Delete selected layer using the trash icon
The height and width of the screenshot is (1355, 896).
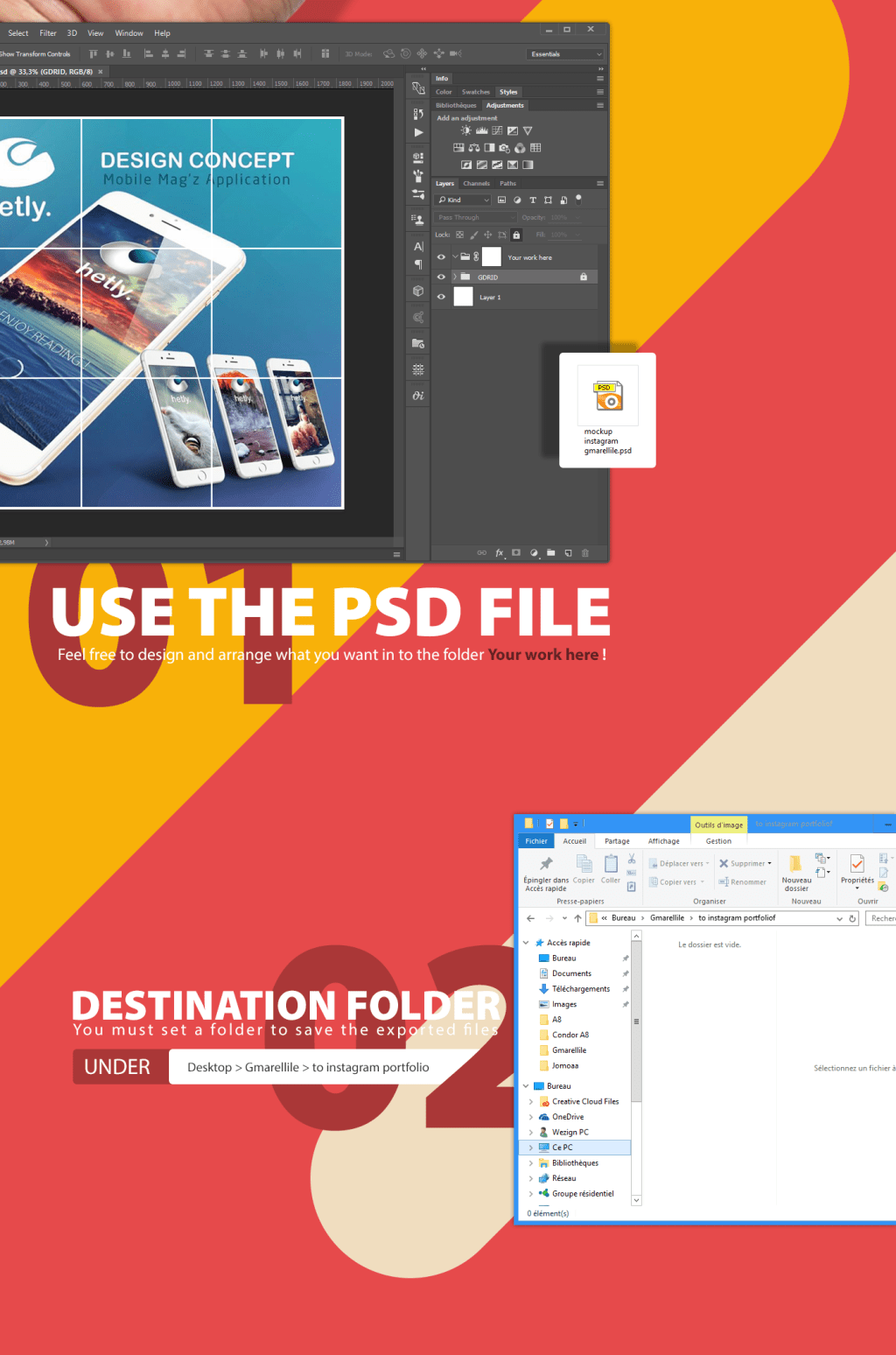[x=585, y=553]
